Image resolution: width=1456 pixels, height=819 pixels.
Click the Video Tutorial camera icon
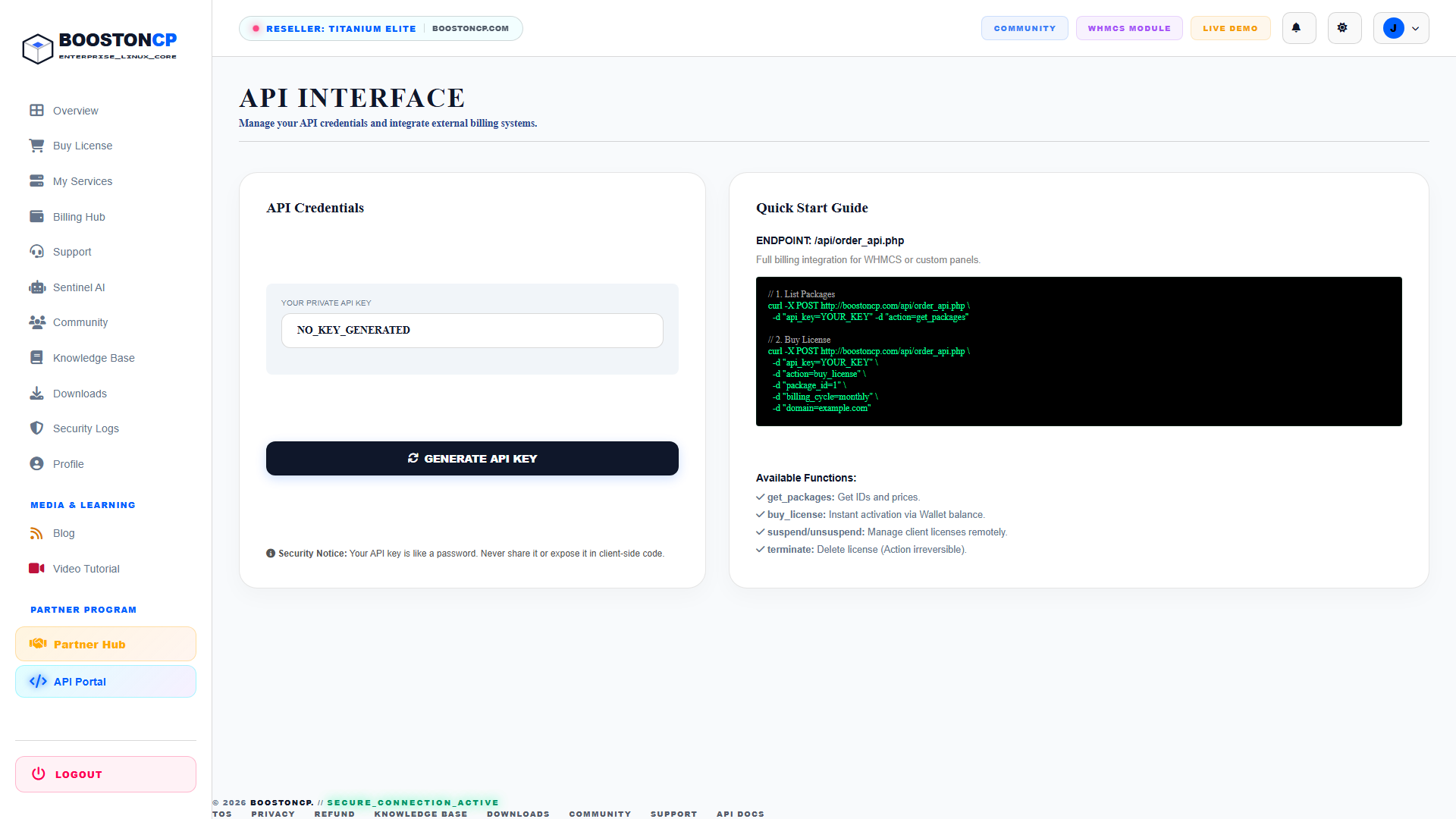point(36,569)
